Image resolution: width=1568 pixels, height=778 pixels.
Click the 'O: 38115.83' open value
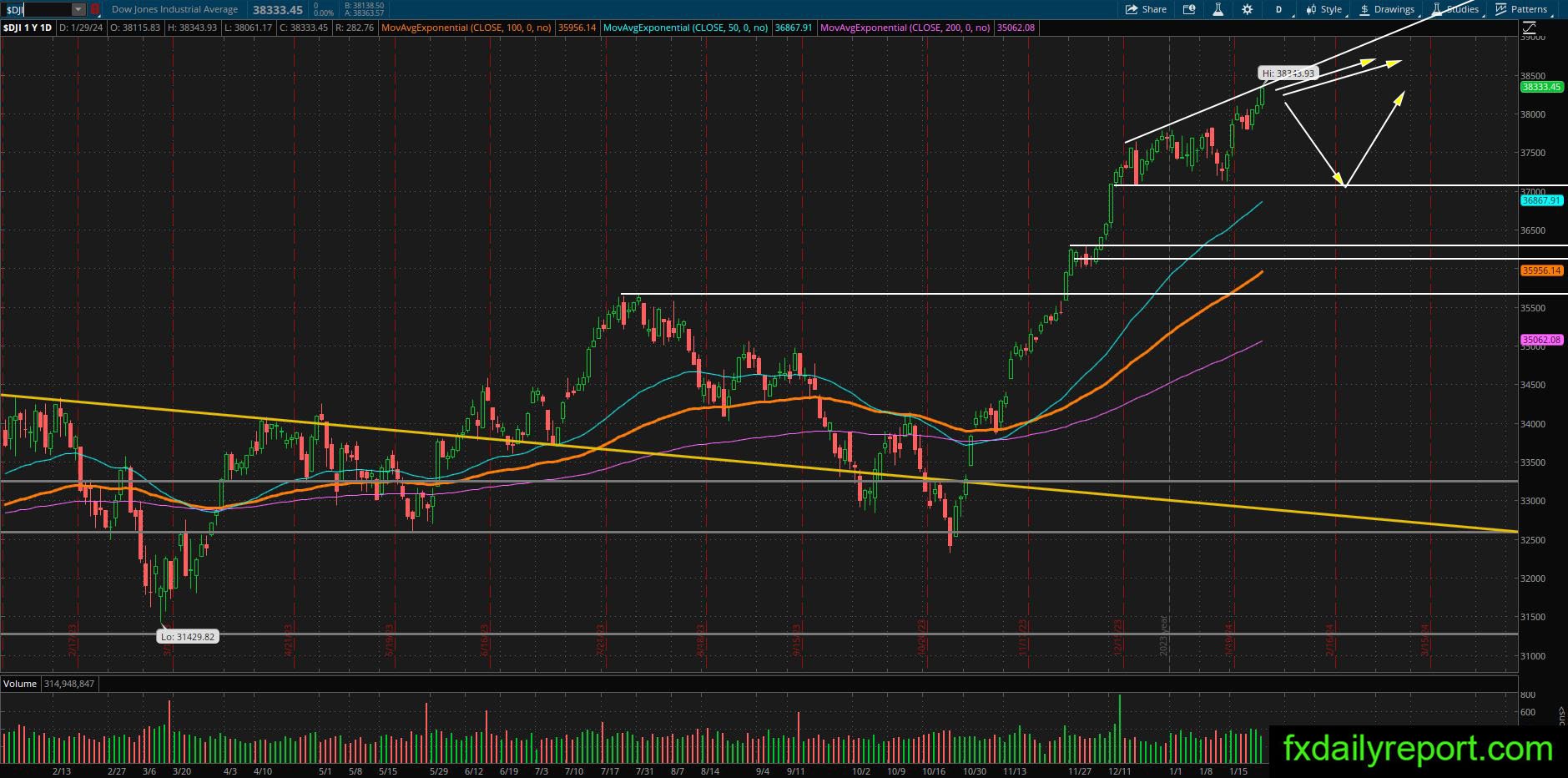click(x=134, y=28)
